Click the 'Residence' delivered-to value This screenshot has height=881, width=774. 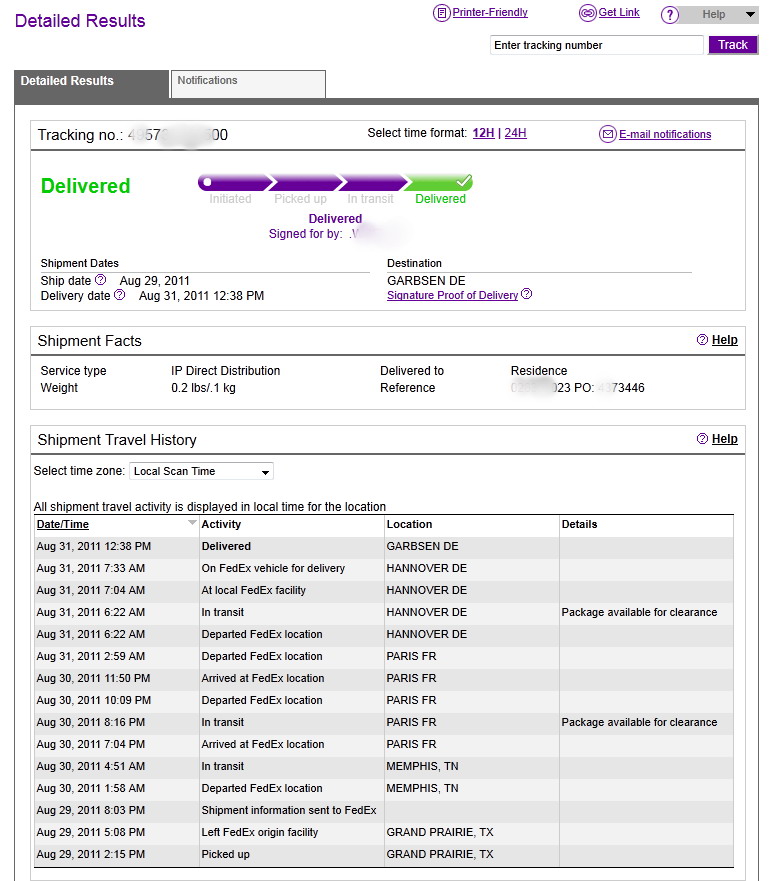click(539, 371)
